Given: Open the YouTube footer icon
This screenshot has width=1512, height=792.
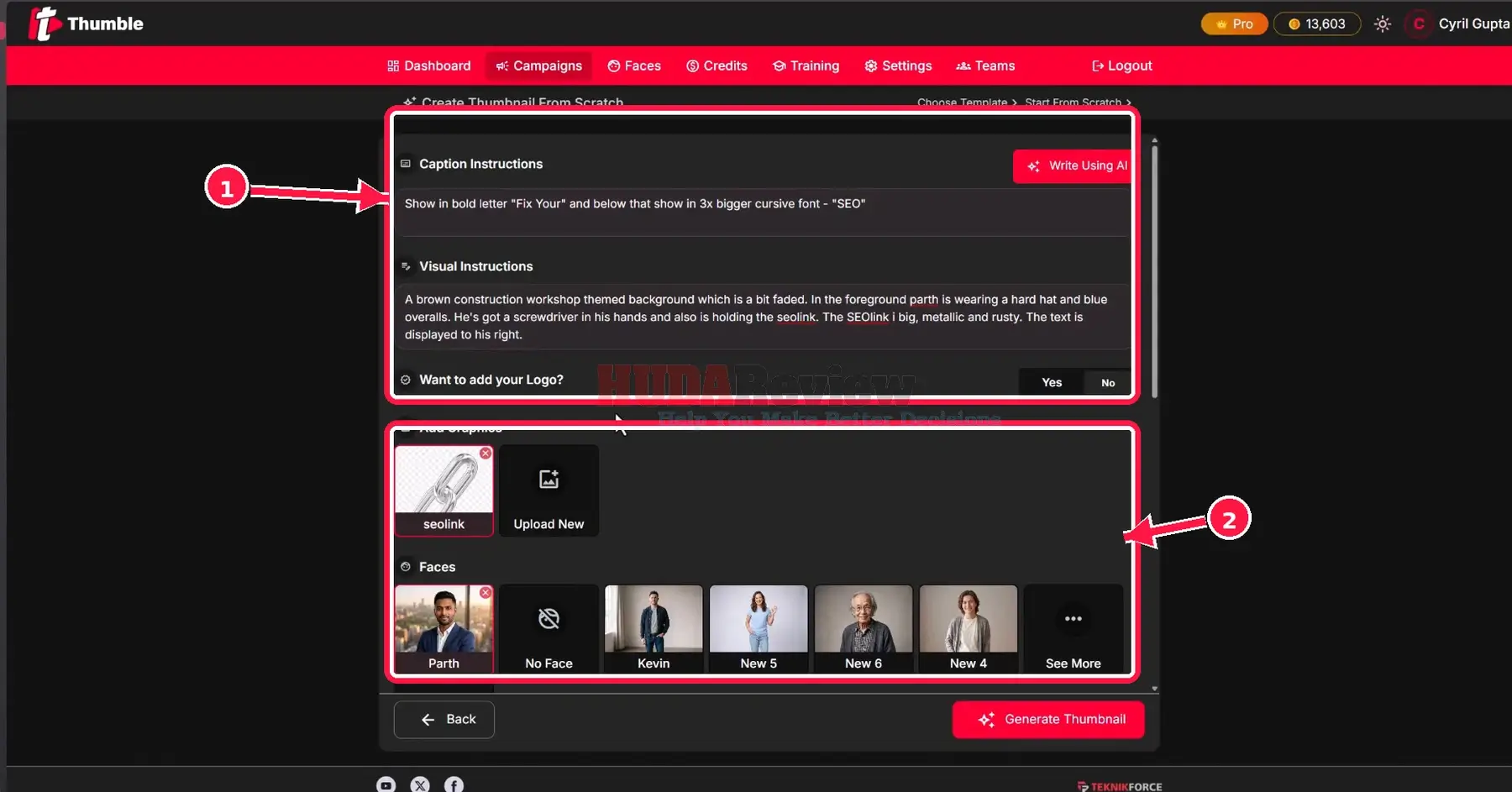Looking at the screenshot, I should coord(386,784).
